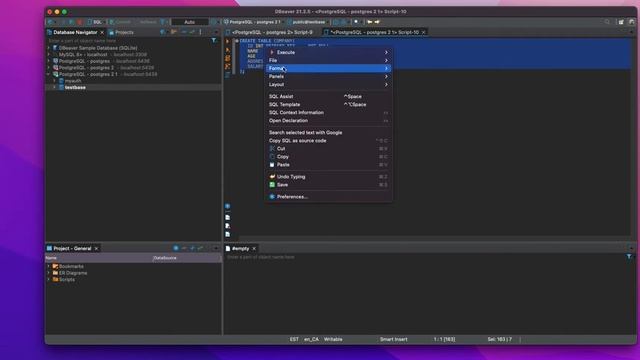Expand the Scripts folder
Screen dimensions: 640x360
coord(49,280)
